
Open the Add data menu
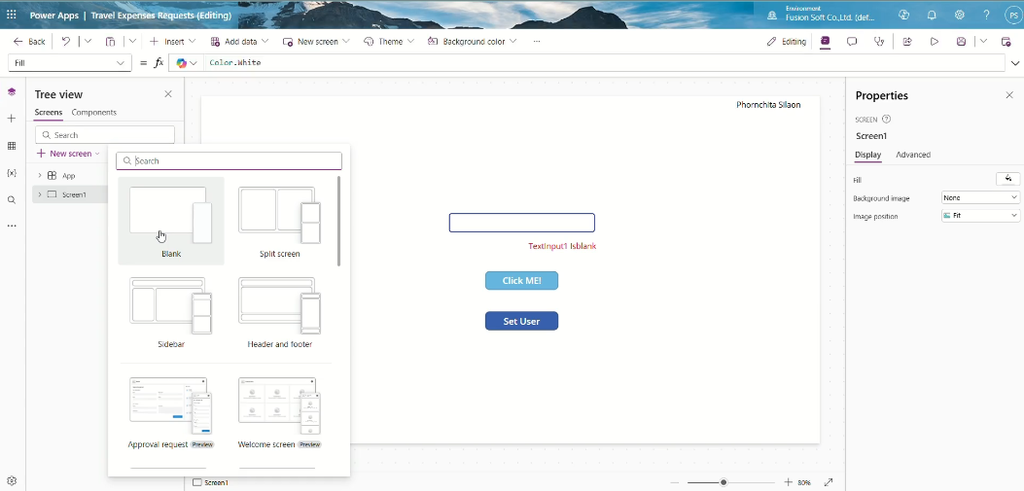pyautogui.click(x=239, y=41)
